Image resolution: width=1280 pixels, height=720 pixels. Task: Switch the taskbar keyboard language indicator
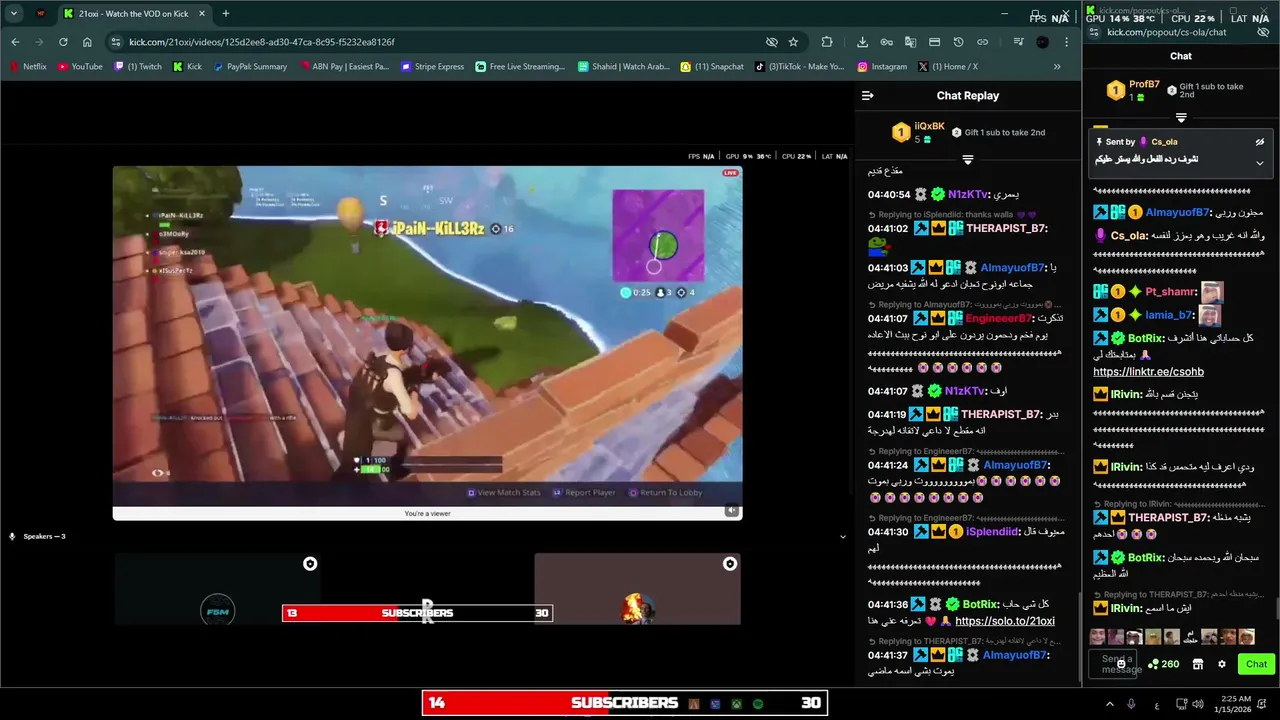pos(1157,704)
